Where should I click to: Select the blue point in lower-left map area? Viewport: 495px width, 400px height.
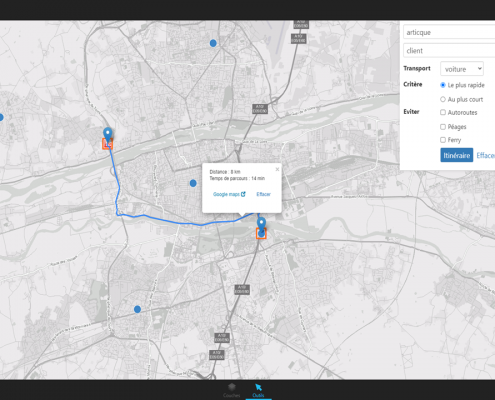(x=137, y=309)
